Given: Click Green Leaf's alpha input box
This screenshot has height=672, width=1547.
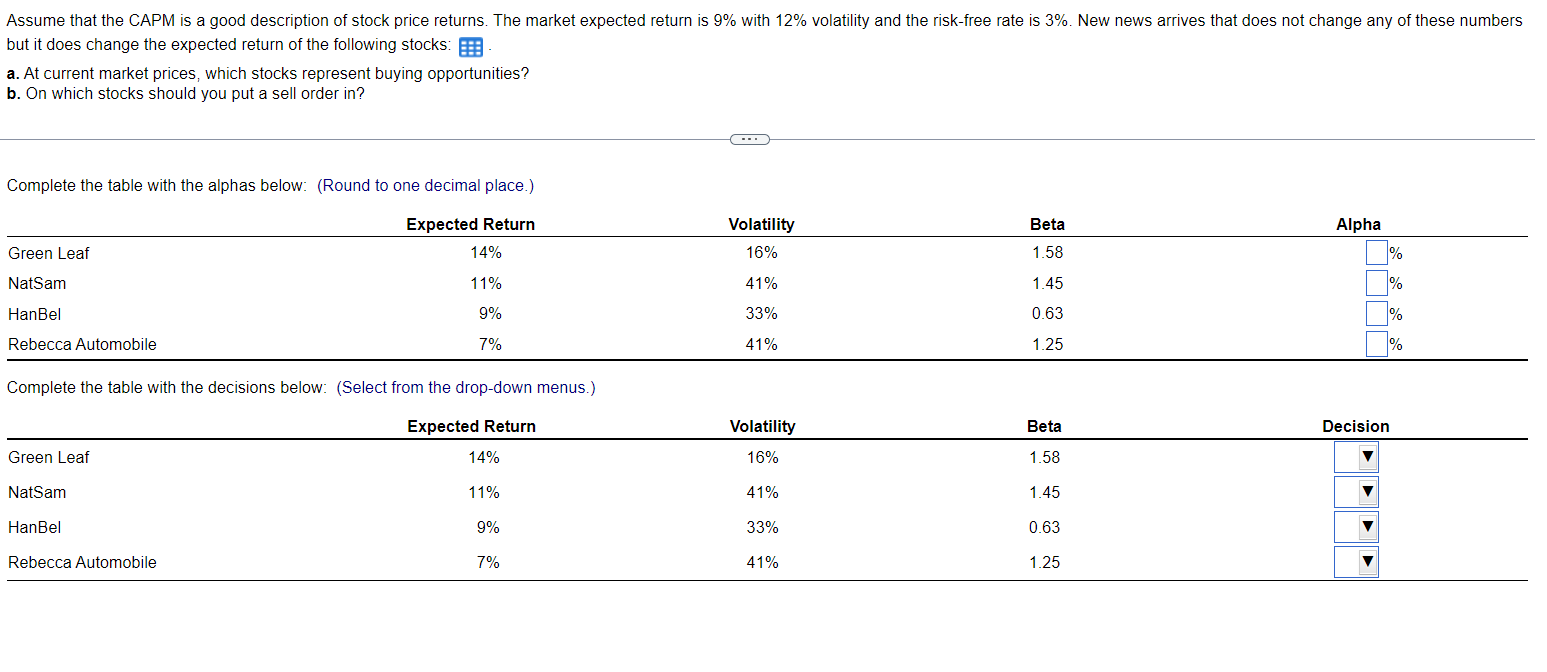Looking at the screenshot, I should tap(1377, 253).
